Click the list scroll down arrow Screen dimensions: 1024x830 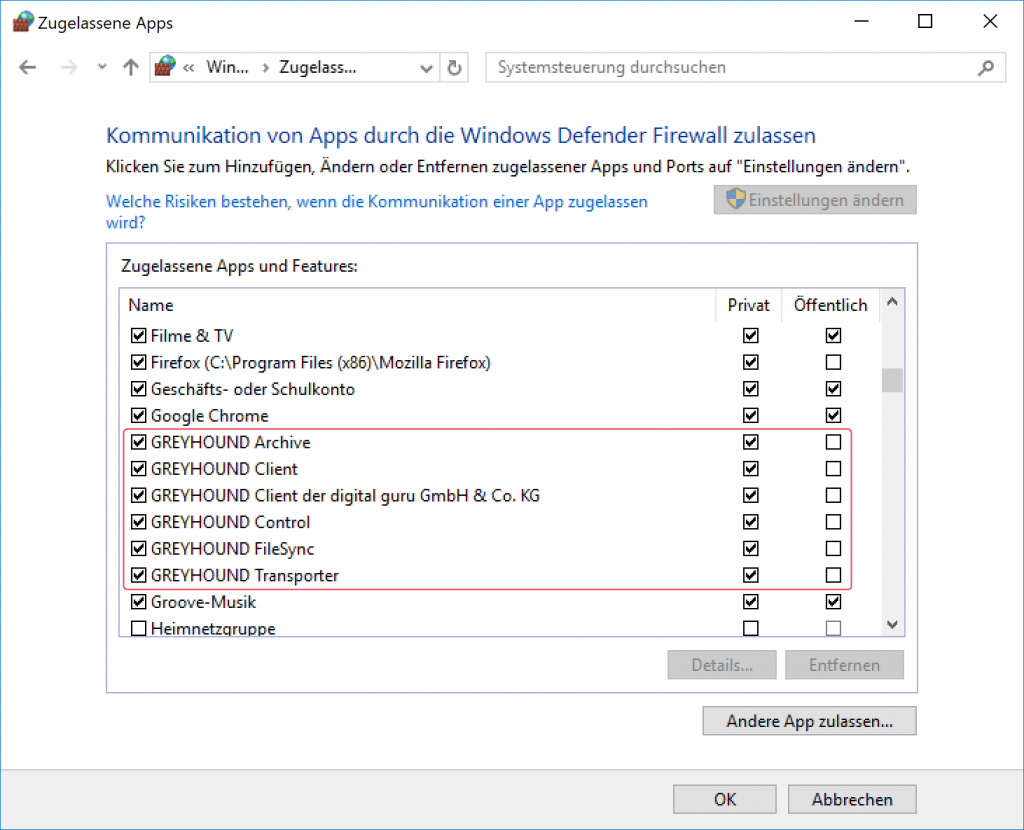[x=892, y=624]
